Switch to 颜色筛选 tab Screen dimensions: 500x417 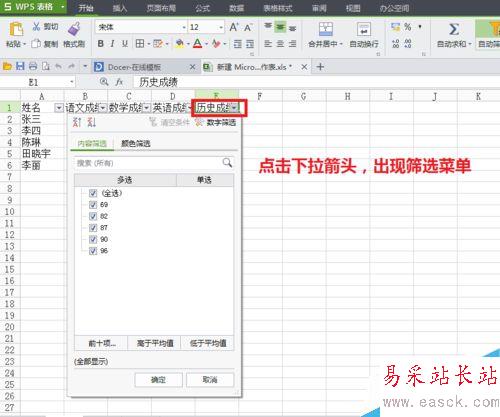pos(136,143)
